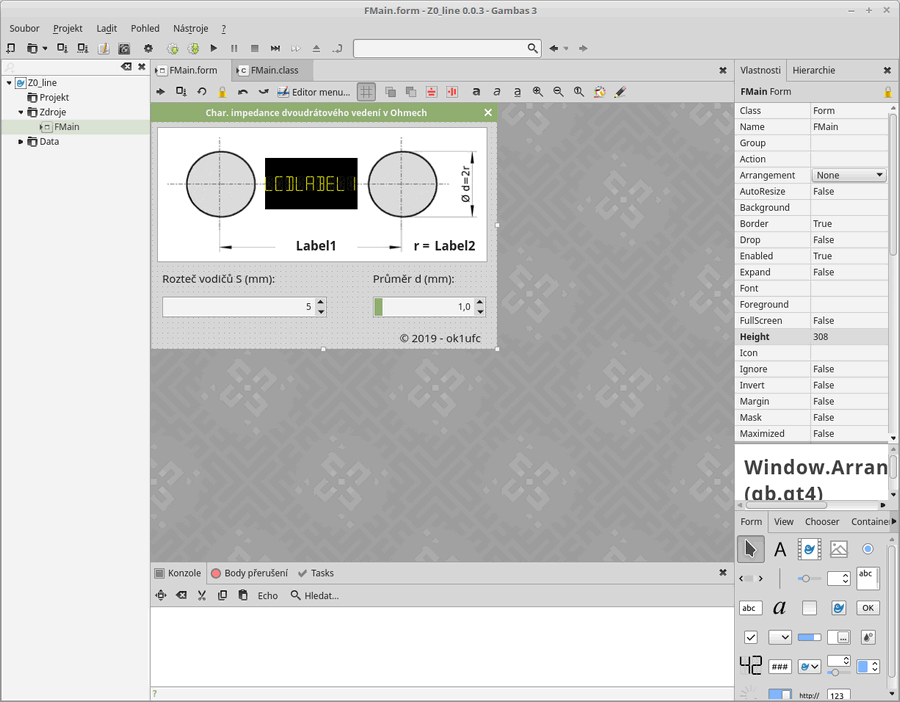Viewport: 900px width, 702px height.
Task: Open project properties gear icon
Action: tap(148, 48)
